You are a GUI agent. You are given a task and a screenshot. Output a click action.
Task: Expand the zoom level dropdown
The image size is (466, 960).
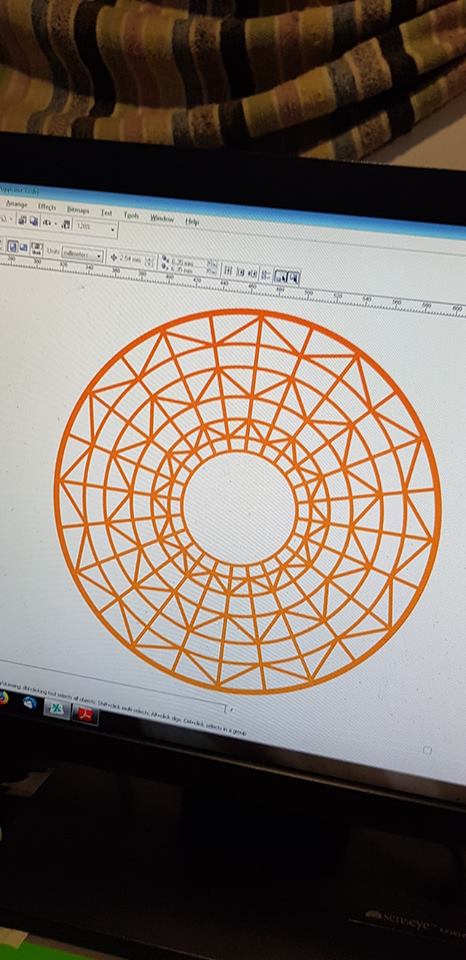(x=113, y=231)
